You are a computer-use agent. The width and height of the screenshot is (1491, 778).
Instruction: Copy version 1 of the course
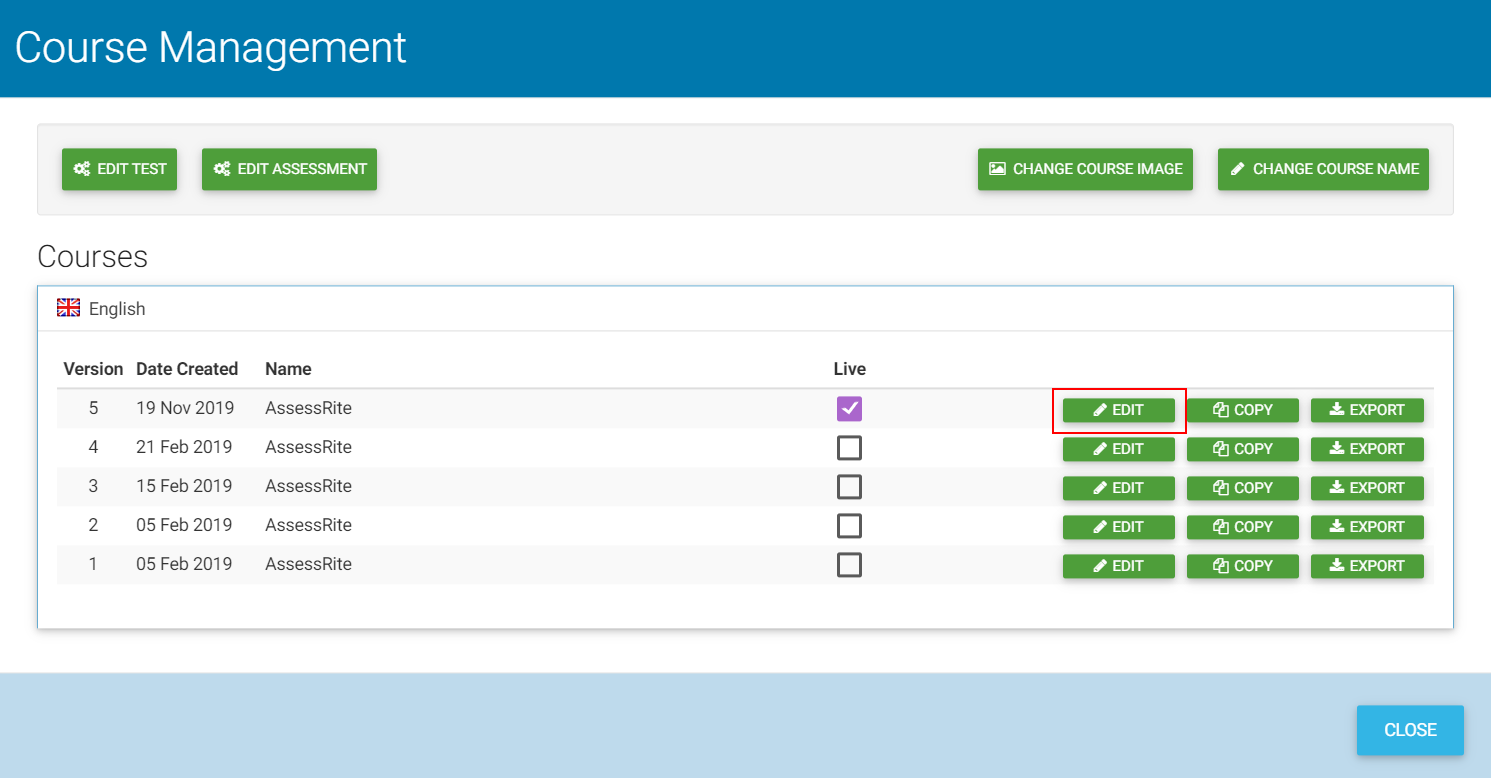pyautogui.click(x=1242, y=566)
